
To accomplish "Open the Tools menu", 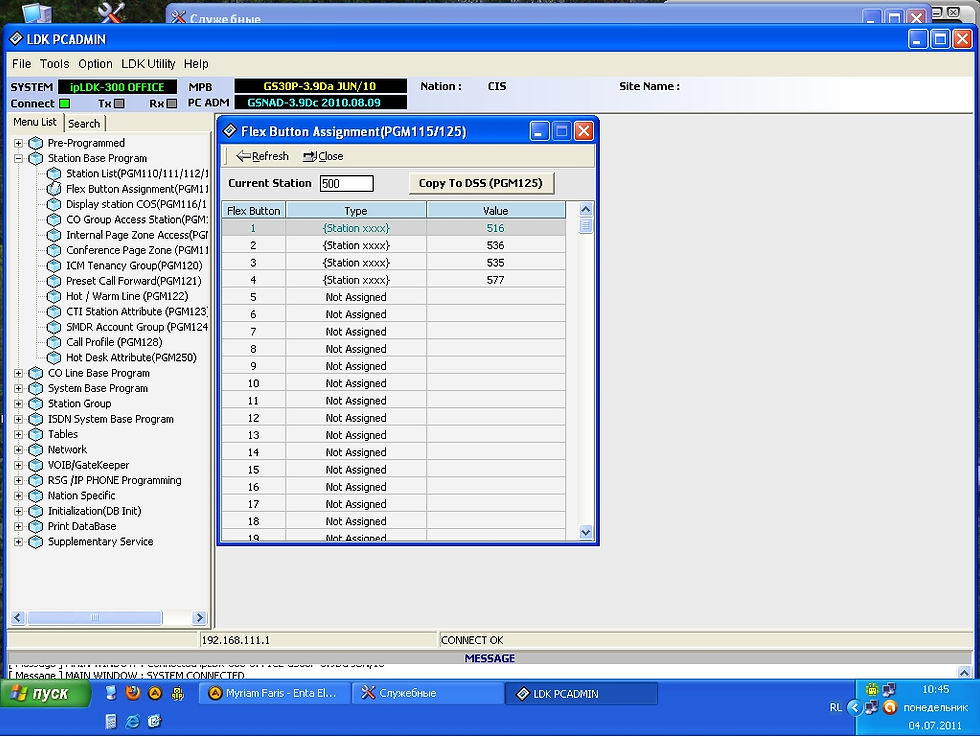I will (x=54, y=64).
